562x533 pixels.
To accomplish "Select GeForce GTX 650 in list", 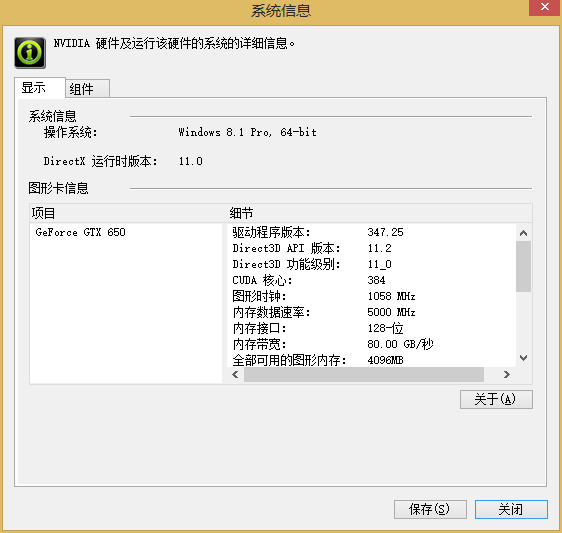I will click(x=81, y=232).
